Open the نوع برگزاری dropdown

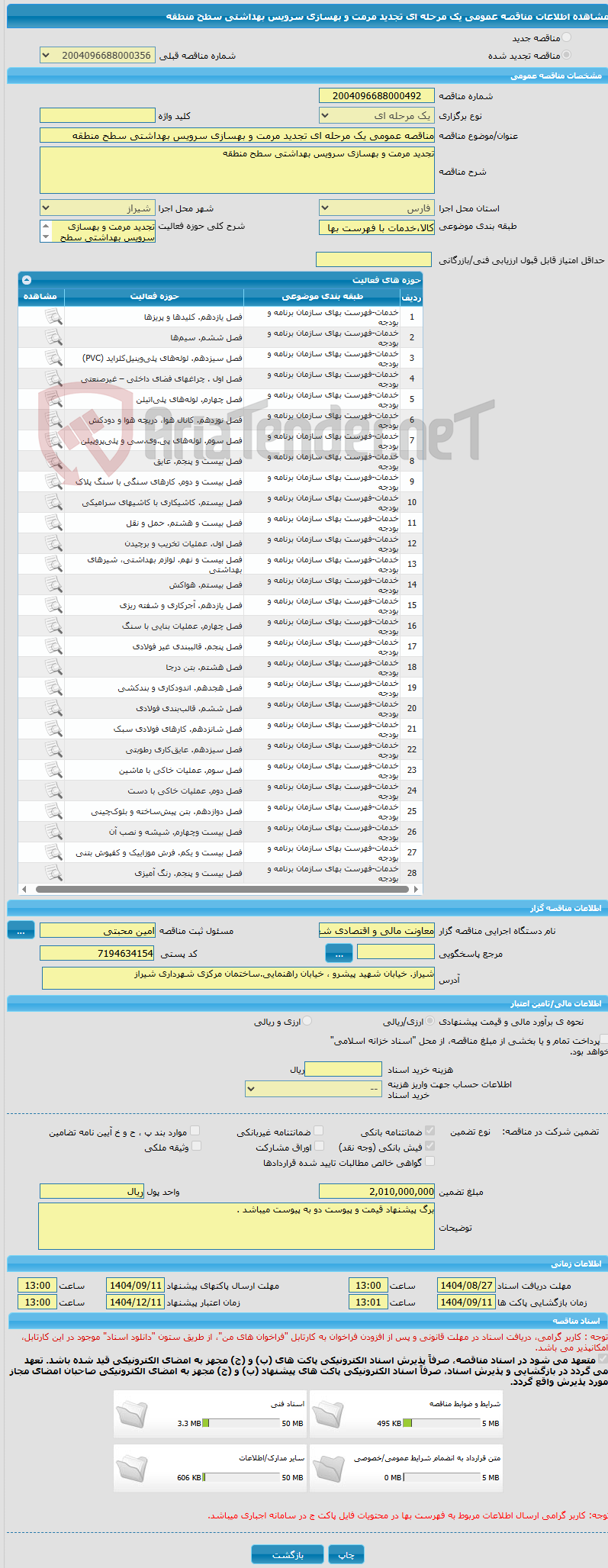click(377, 116)
